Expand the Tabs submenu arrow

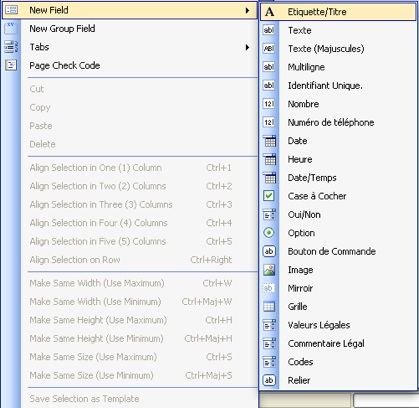point(247,47)
